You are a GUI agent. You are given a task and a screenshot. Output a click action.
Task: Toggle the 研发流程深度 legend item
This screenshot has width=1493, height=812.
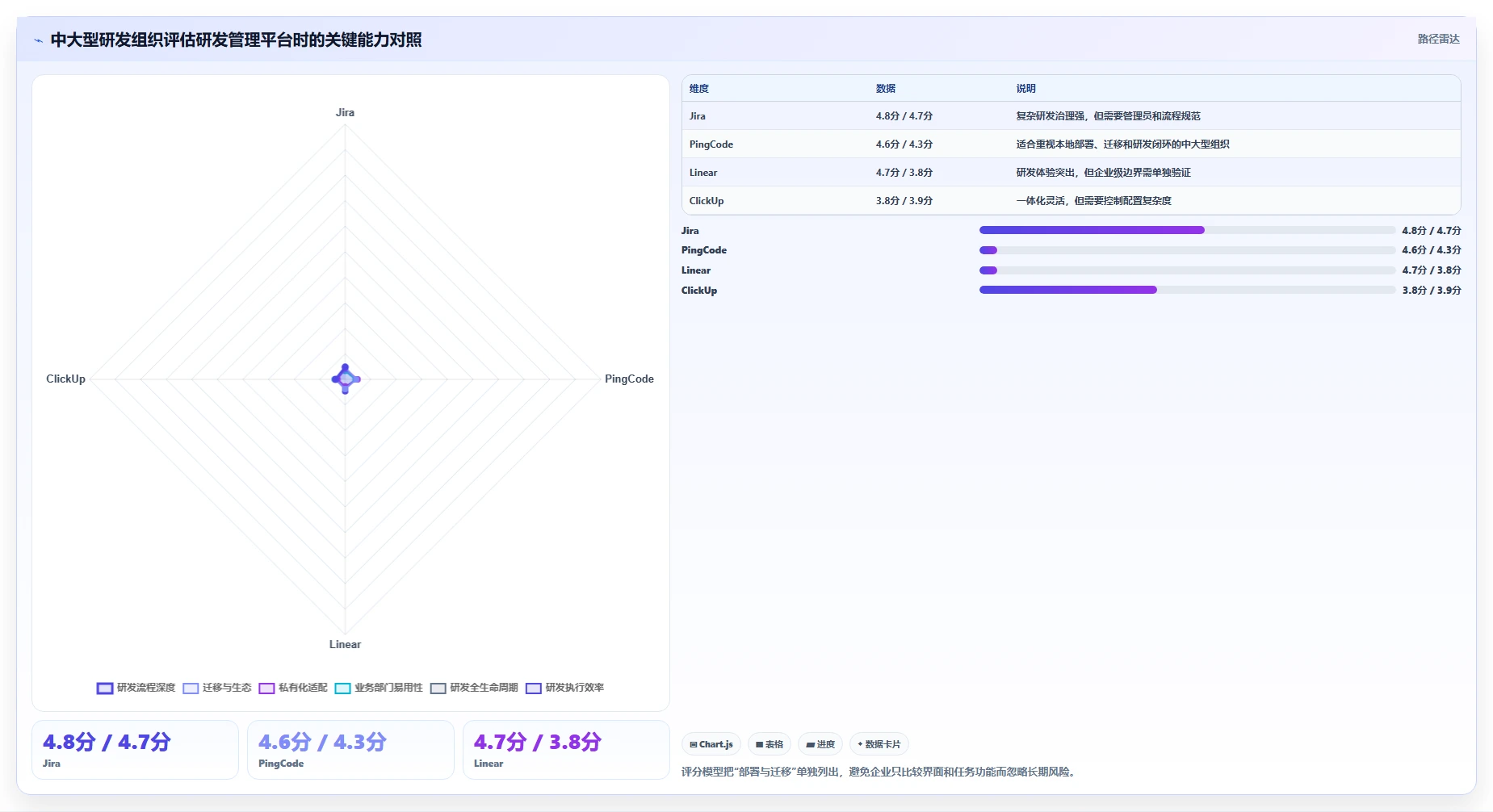pos(136,688)
